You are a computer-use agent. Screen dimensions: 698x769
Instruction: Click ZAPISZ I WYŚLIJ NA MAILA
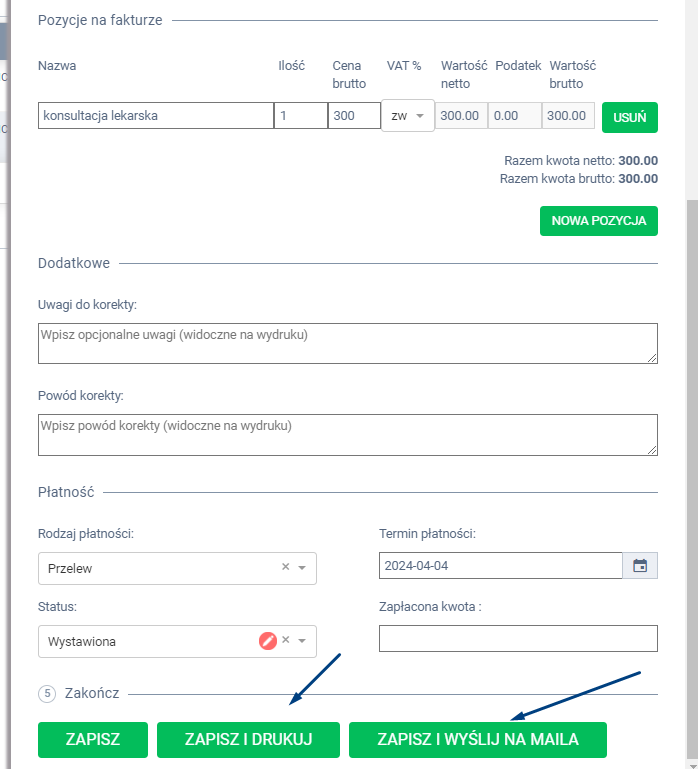pos(478,740)
